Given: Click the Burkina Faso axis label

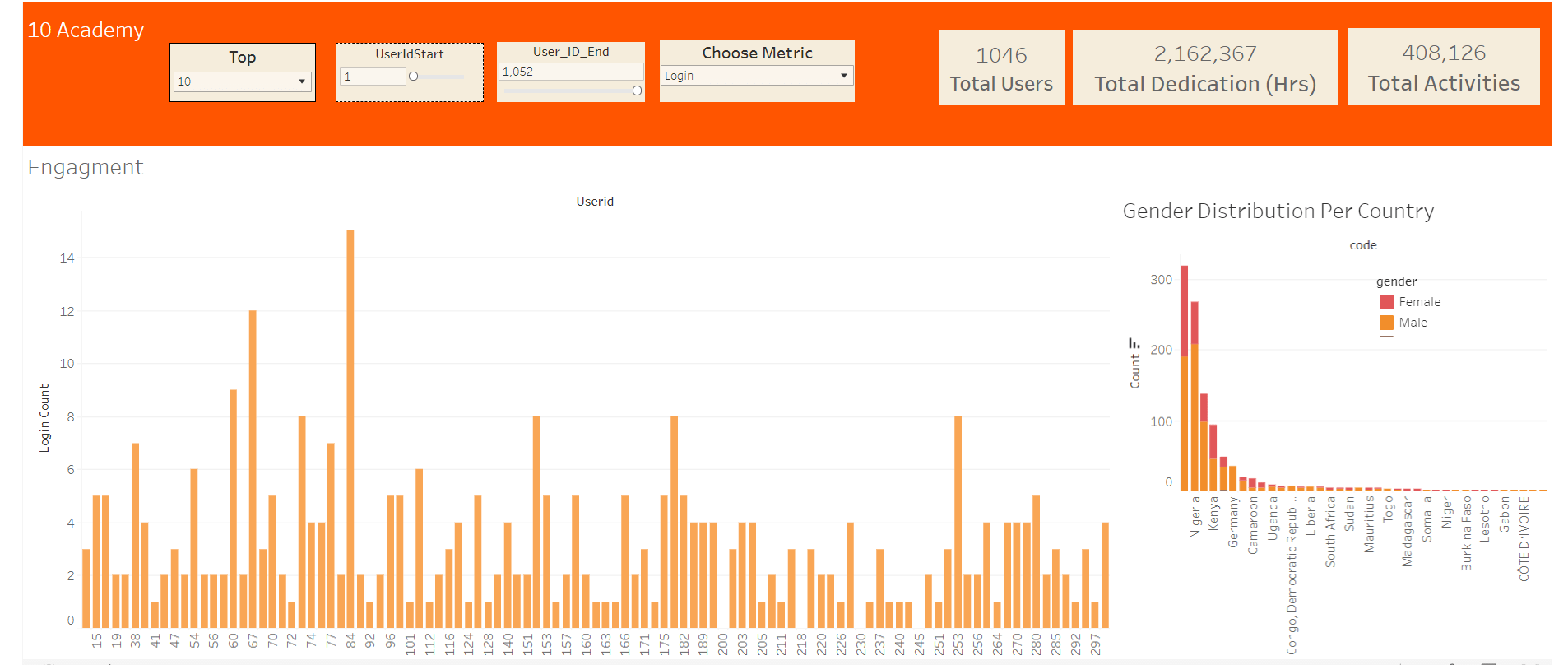Looking at the screenshot, I should pos(1467,533).
